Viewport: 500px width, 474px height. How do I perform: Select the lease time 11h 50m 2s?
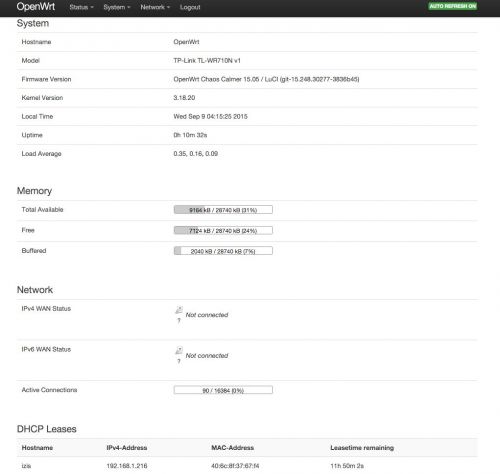(347, 466)
